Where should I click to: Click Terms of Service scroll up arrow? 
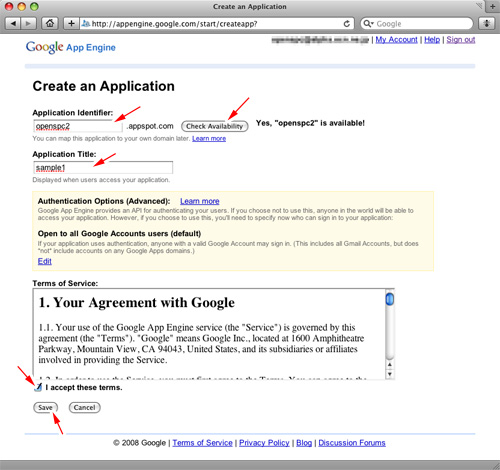(389, 365)
